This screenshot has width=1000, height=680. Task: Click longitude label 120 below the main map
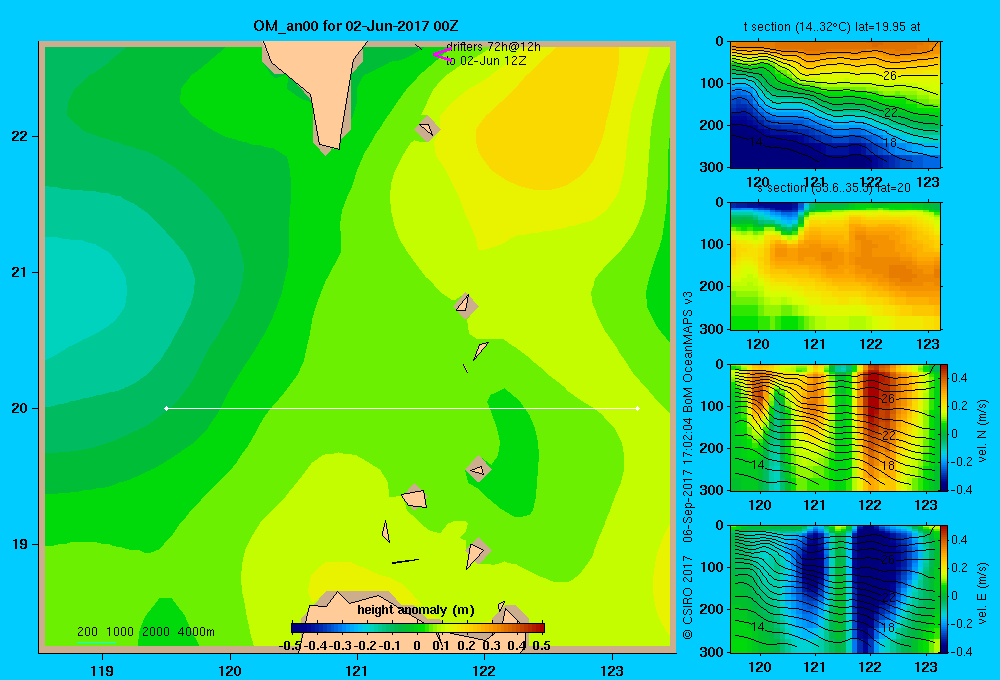coord(230,670)
